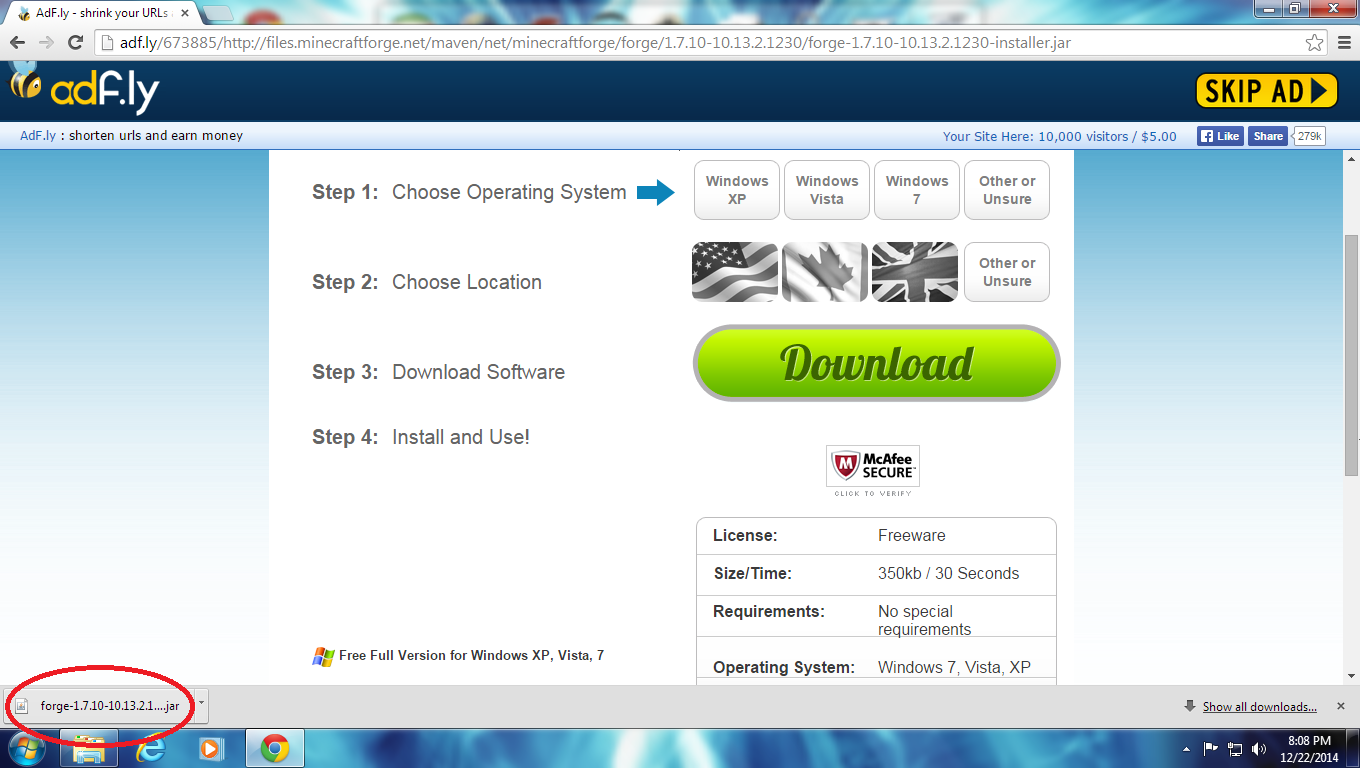Choose Windows XP as operating system
Screen dimensions: 1360x769
tap(737, 190)
